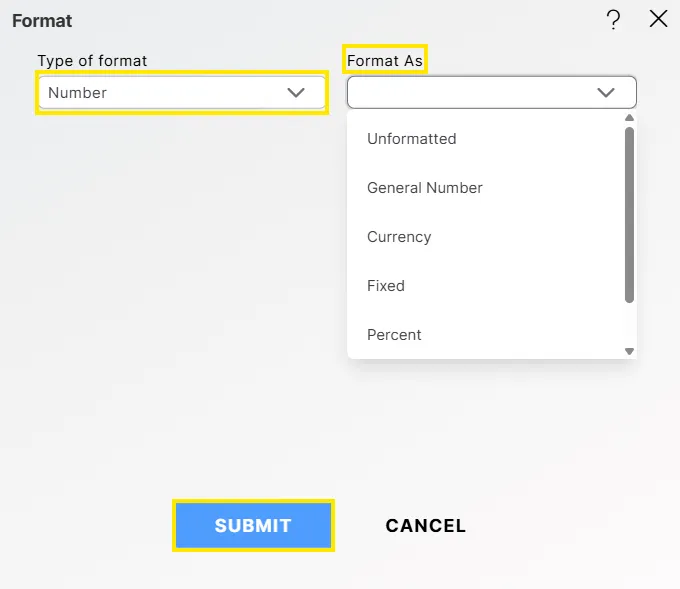Select the Unformatted option
The width and height of the screenshot is (680, 589).
412,139
